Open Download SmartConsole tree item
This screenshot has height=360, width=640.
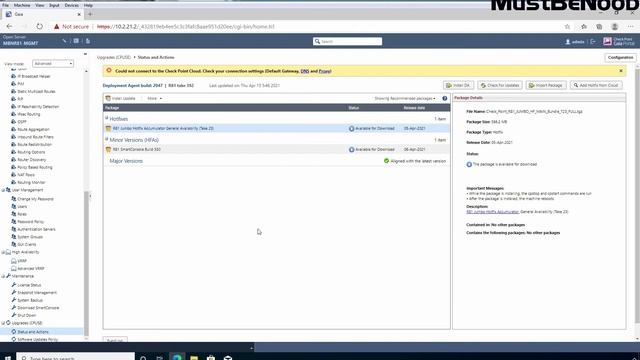[38, 308]
